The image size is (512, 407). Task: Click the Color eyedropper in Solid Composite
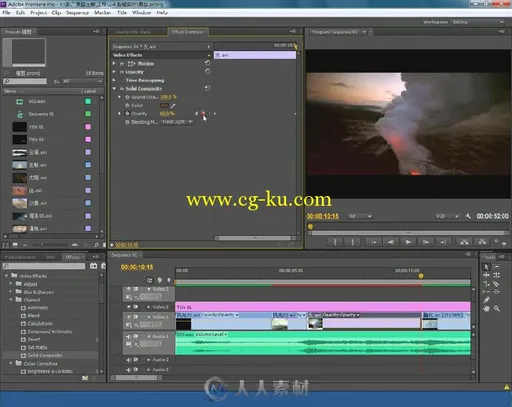point(173,106)
